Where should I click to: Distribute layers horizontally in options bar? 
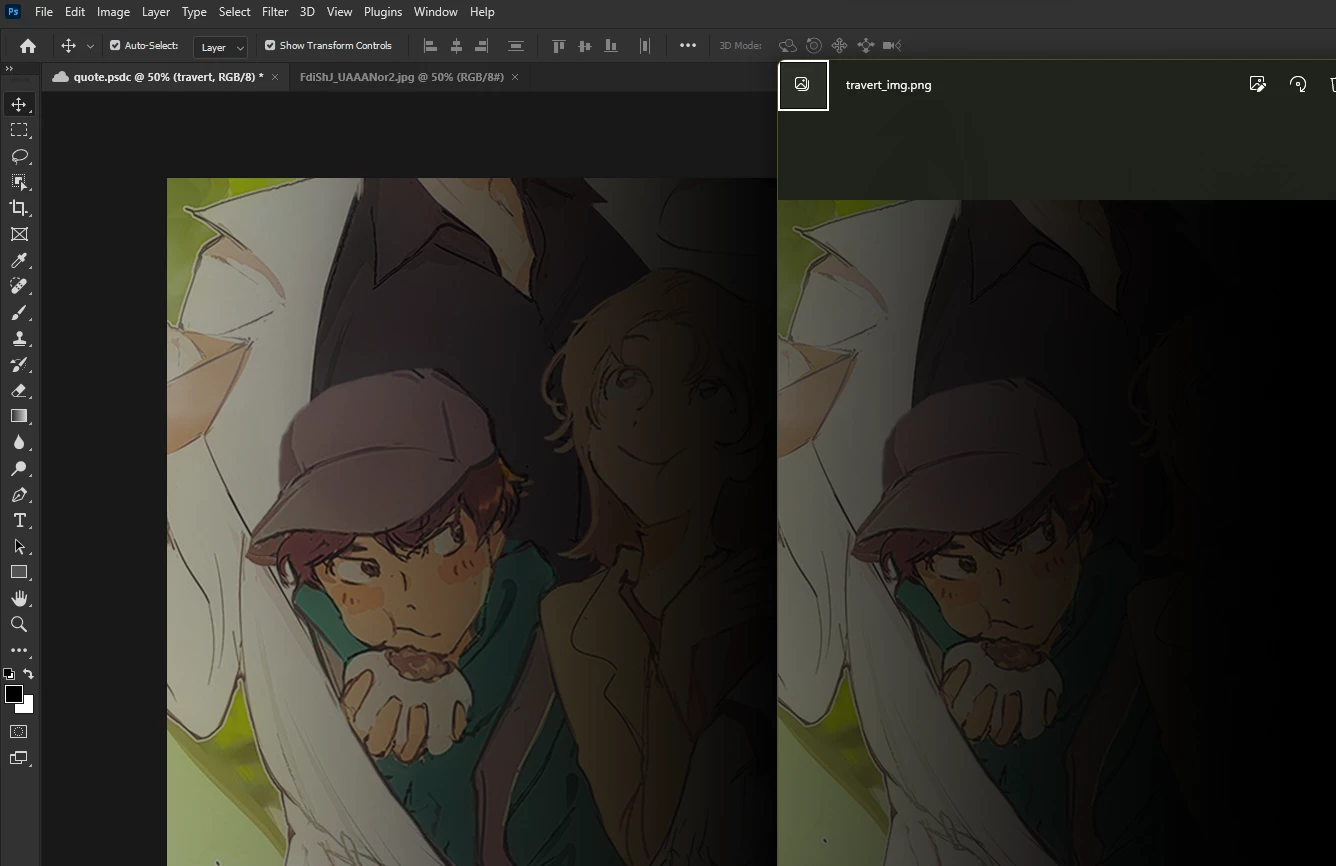[645, 46]
